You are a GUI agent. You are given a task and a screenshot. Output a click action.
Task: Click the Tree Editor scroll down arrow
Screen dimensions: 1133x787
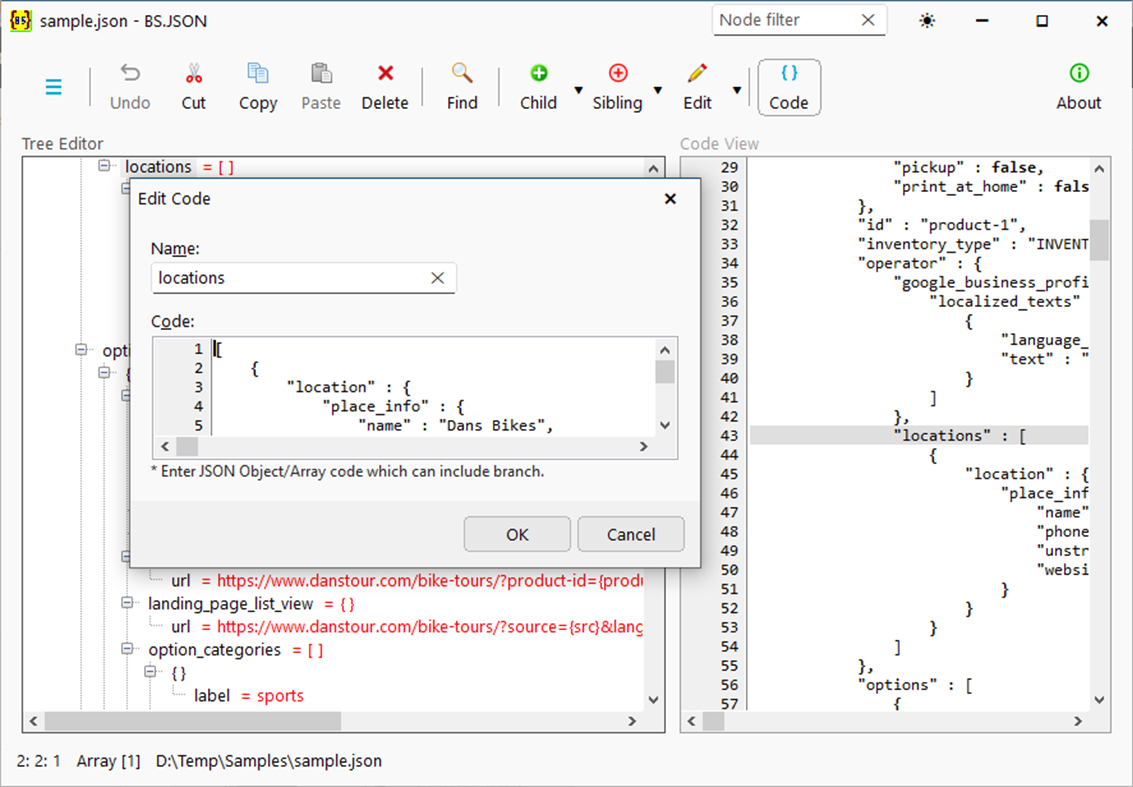(653, 700)
